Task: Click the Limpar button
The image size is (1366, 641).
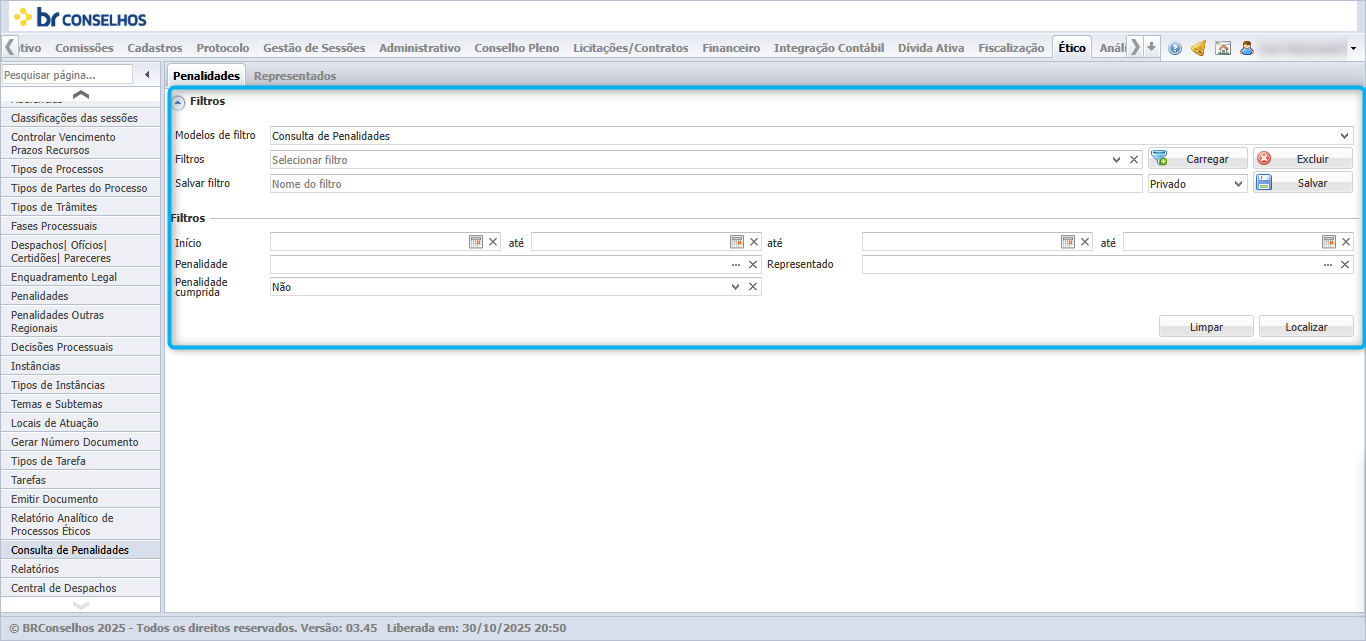Action: click(x=1206, y=327)
